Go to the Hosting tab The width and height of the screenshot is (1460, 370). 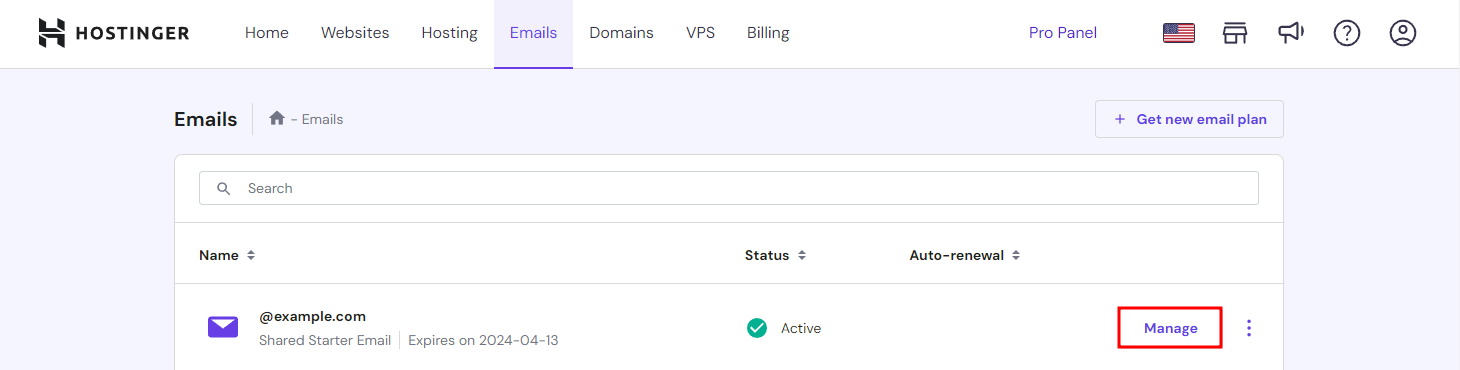pos(449,33)
